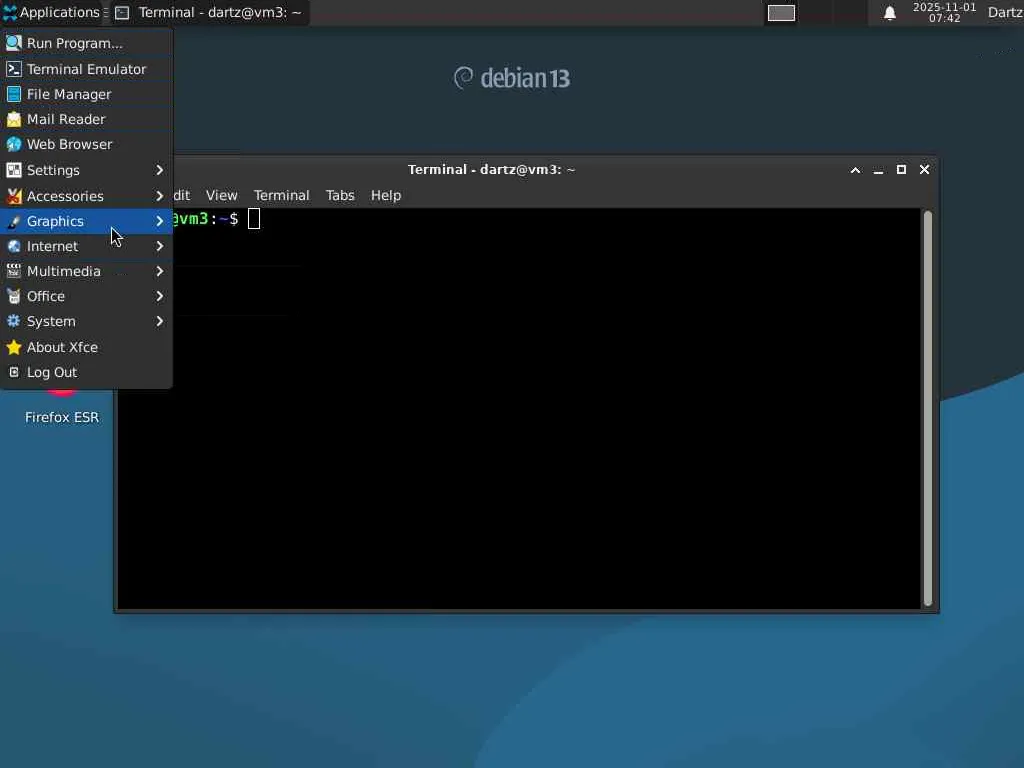Screen dimensions: 1024x768
Task: Select Mail Reader menu entry label
Action: tap(66, 120)
